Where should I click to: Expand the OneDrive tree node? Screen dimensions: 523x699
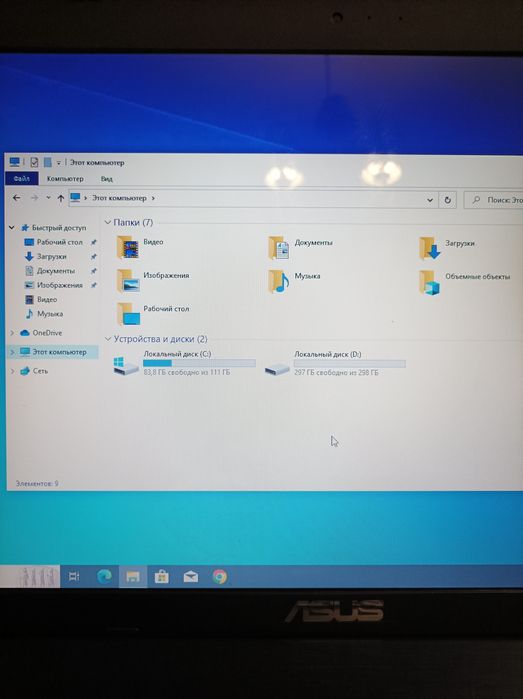pos(12,333)
